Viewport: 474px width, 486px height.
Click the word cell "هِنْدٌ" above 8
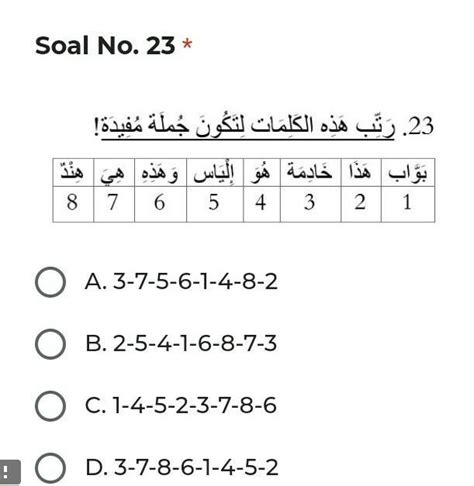[73, 172]
